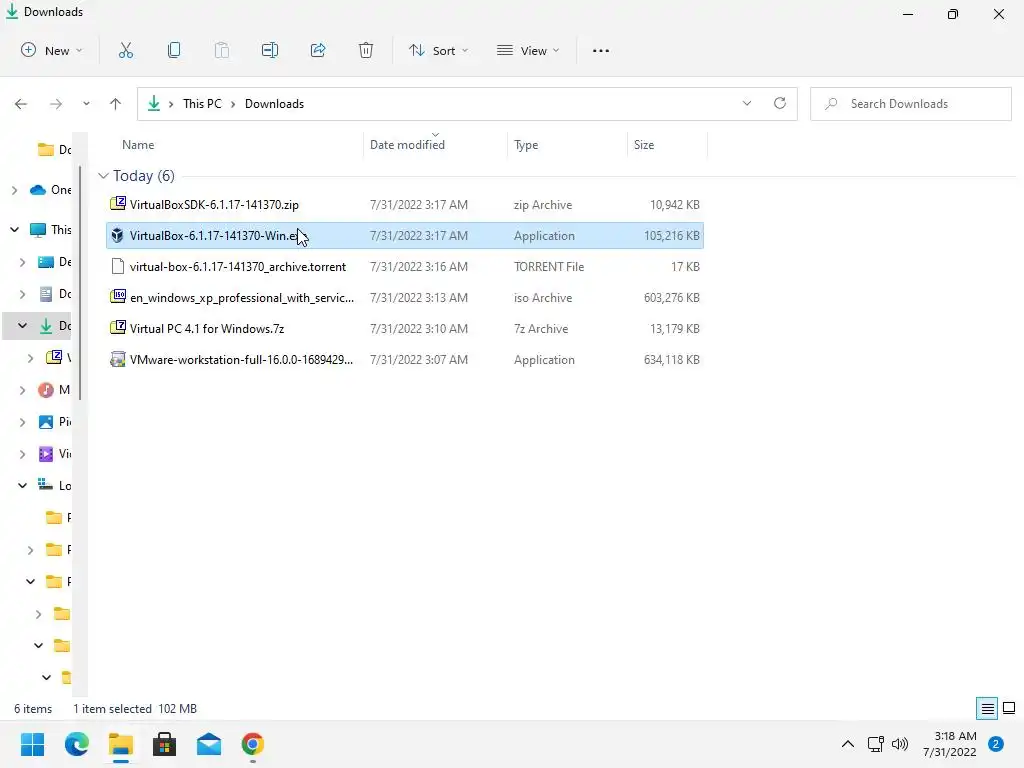1024x768 pixels.
Task: Switch to details view layout icon
Action: (x=987, y=708)
